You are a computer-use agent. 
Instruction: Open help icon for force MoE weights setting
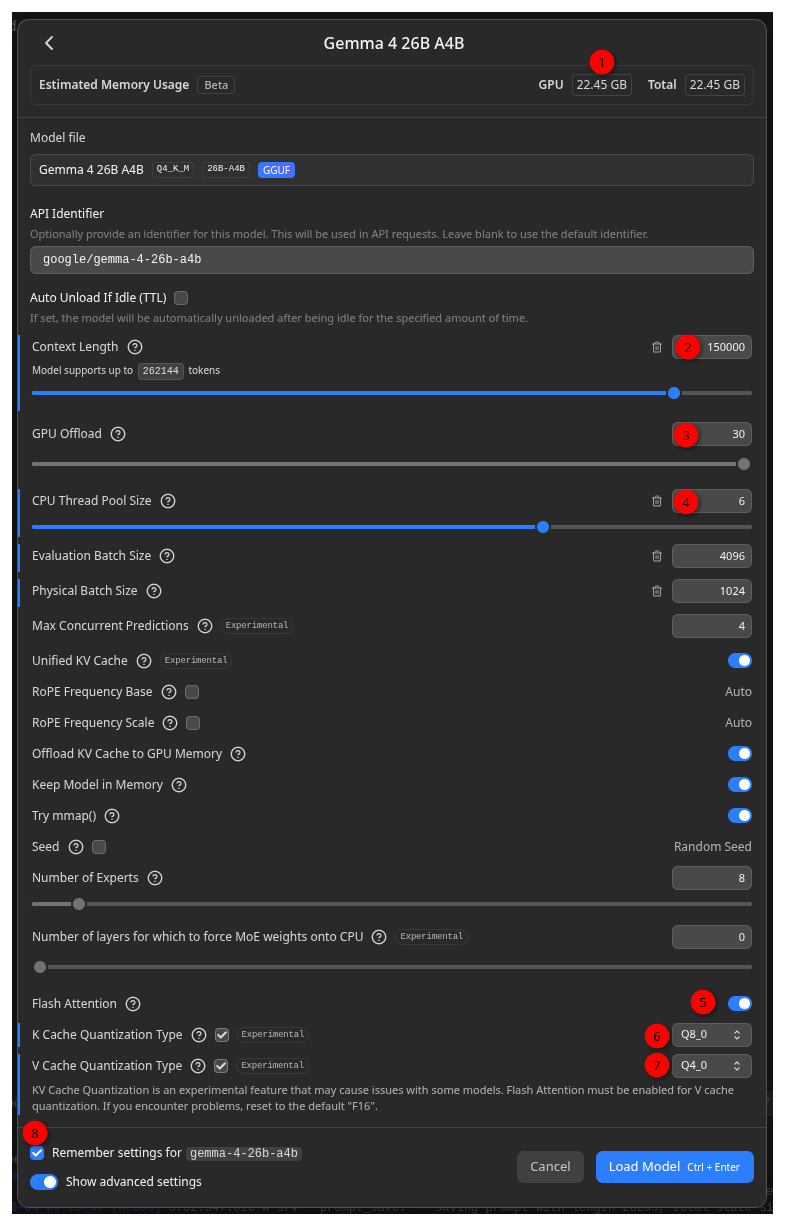(379, 937)
